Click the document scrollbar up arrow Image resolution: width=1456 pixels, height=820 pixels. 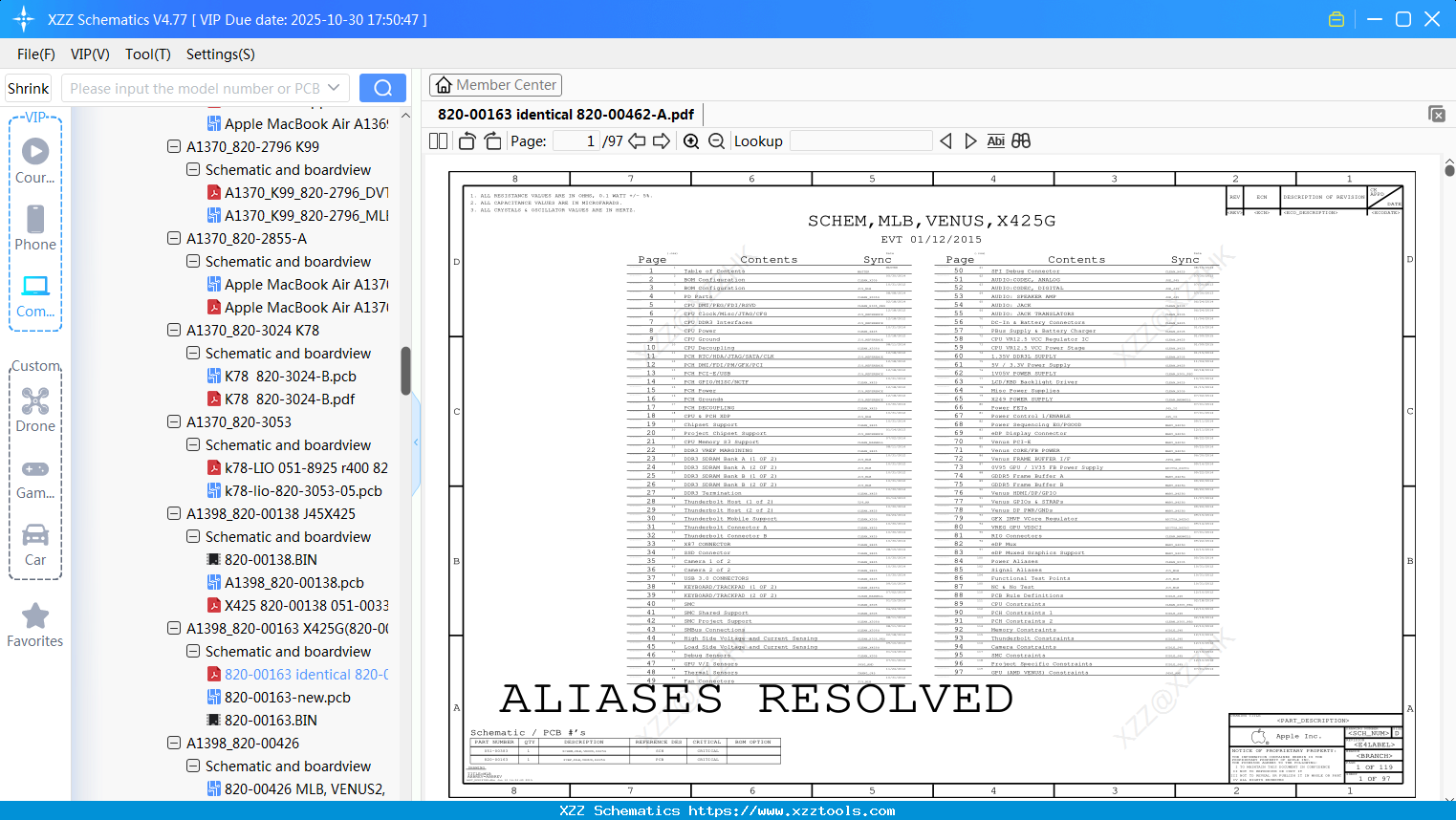pos(1449,163)
